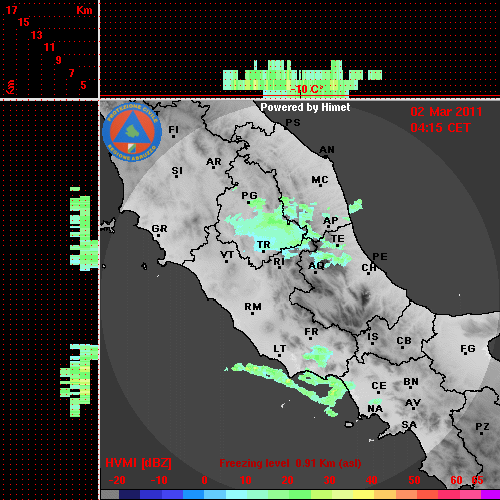The height and width of the screenshot is (500, 500).
Task: Click the GR city label
Action: coord(159,229)
